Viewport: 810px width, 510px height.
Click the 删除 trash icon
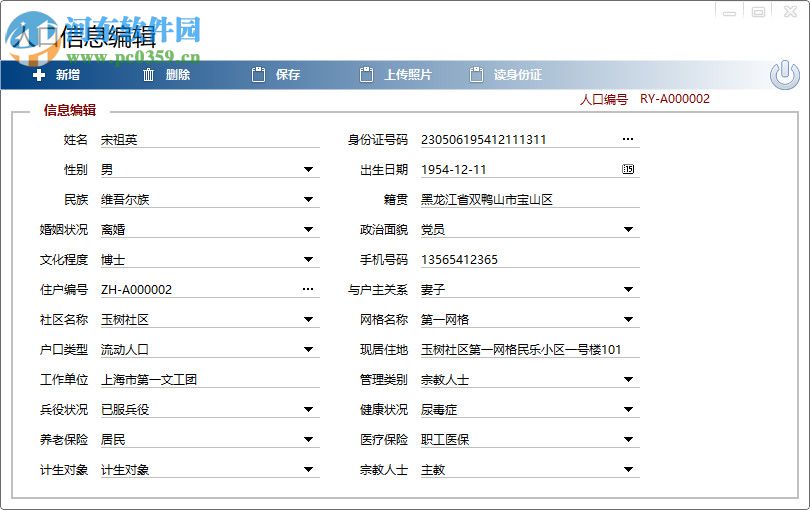[x=148, y=75]
